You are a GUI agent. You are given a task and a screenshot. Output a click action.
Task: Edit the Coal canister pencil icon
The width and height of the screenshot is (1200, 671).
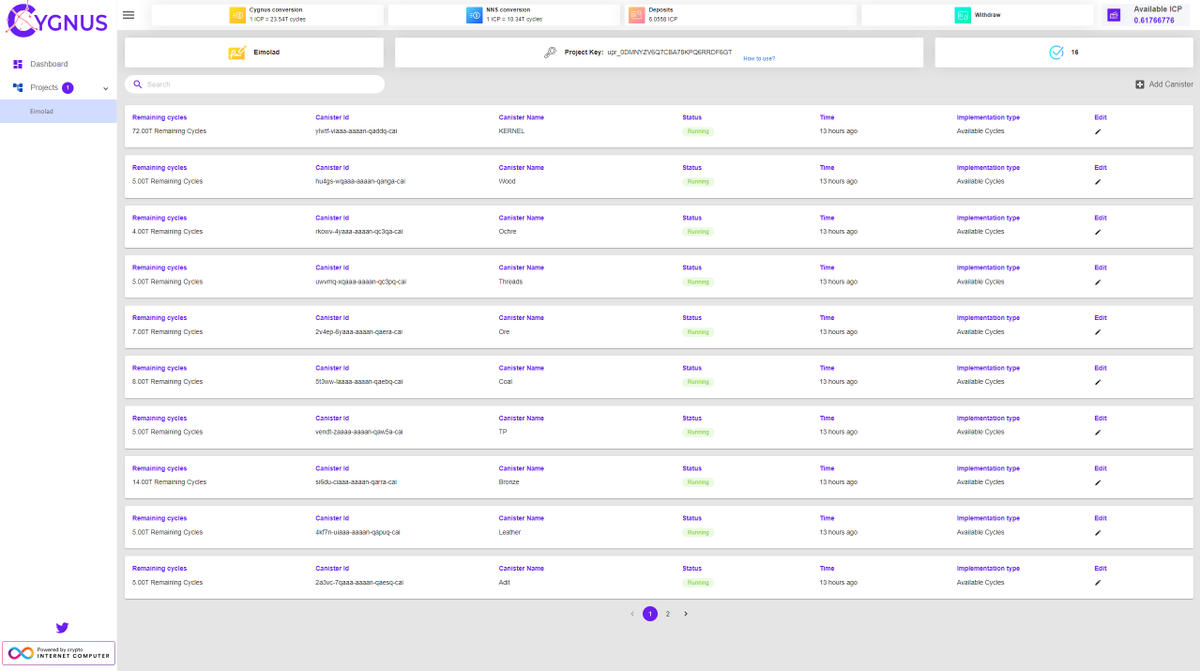click(x=1098, y=382)
